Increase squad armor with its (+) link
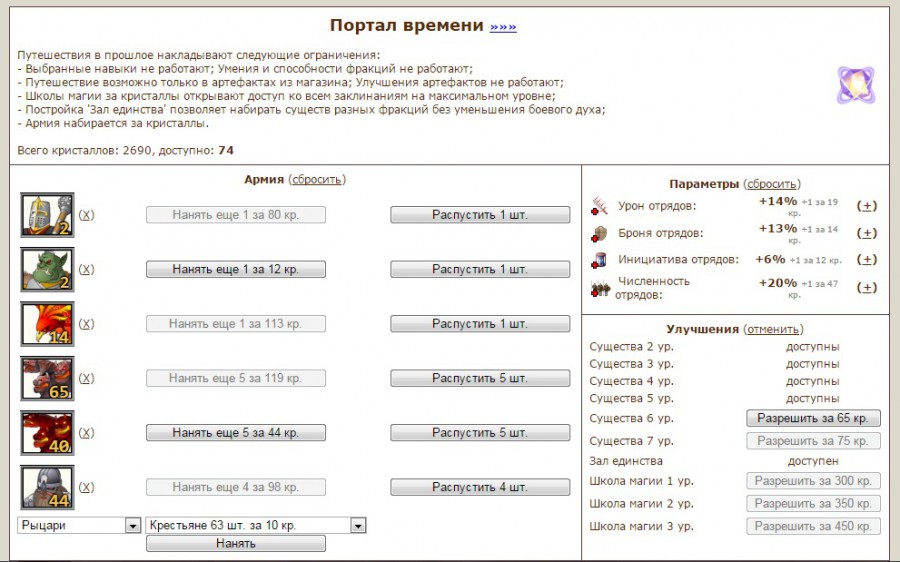This screenshot has width=900, height=562. 867,233
